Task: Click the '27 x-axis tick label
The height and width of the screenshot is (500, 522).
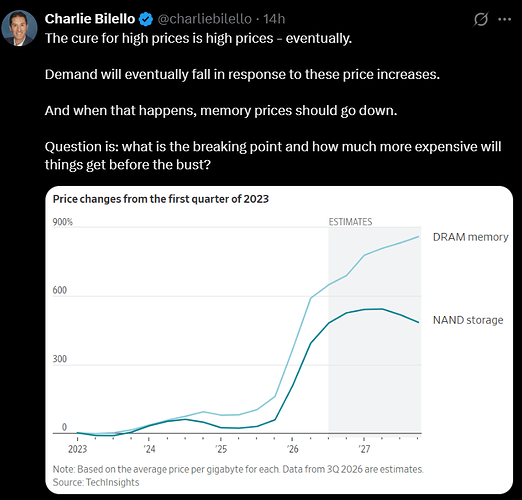Action: click(x=364, y=449)
